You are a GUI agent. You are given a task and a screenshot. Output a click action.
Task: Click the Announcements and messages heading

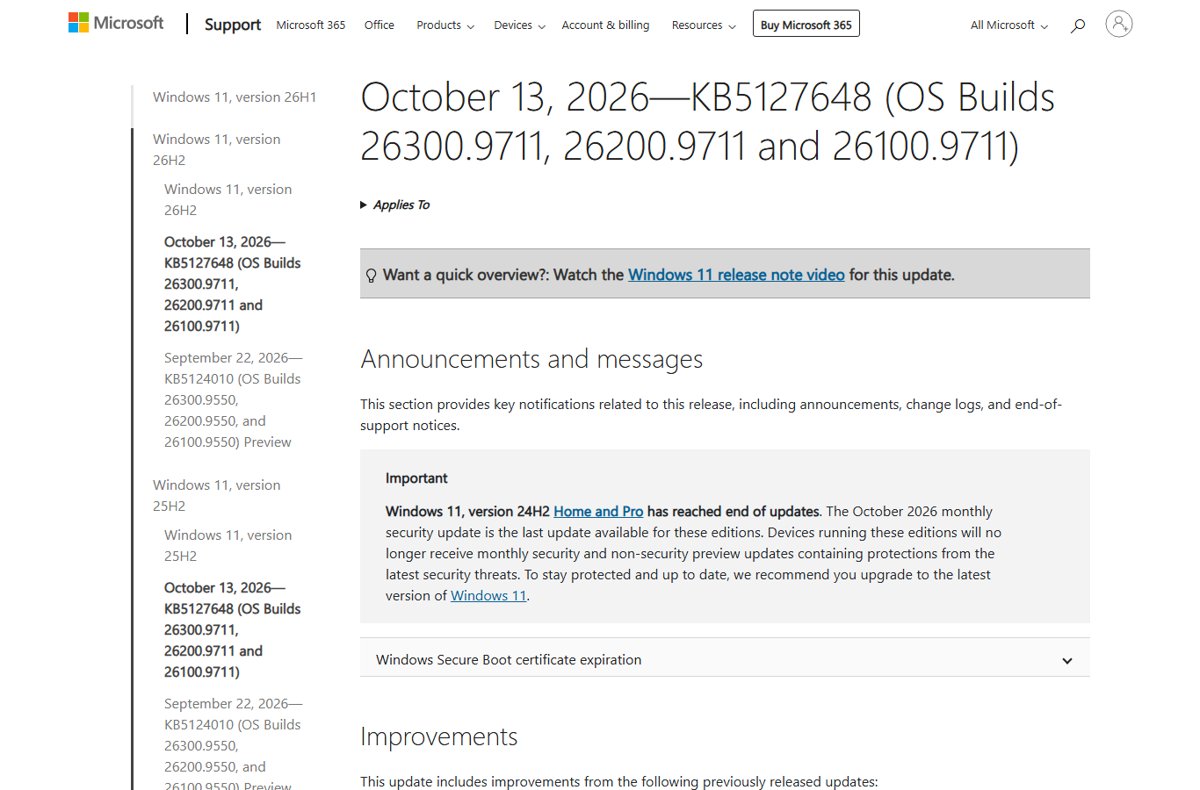tap(532, 359)
